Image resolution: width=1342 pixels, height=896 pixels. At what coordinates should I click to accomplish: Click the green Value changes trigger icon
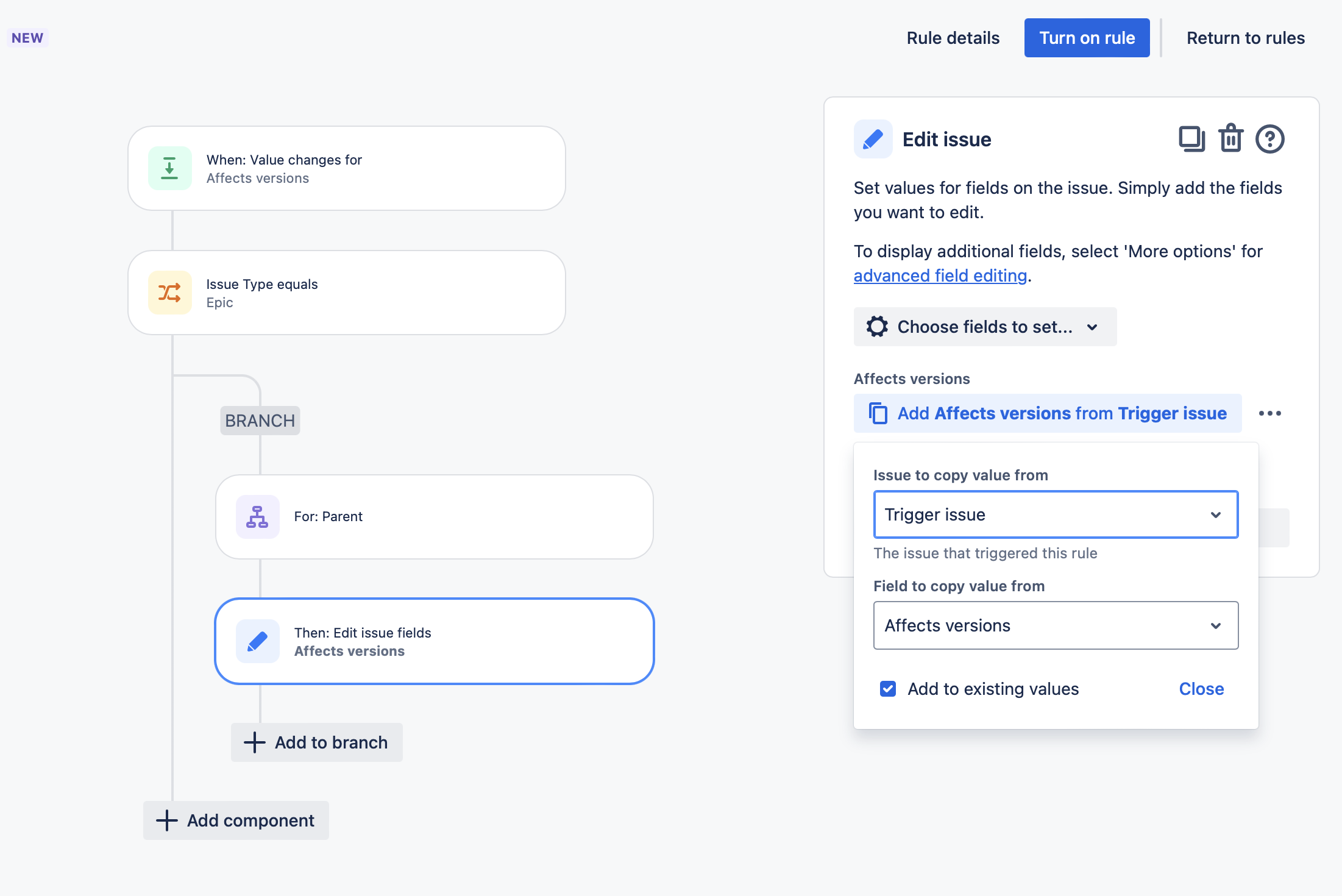coord(169,168)
